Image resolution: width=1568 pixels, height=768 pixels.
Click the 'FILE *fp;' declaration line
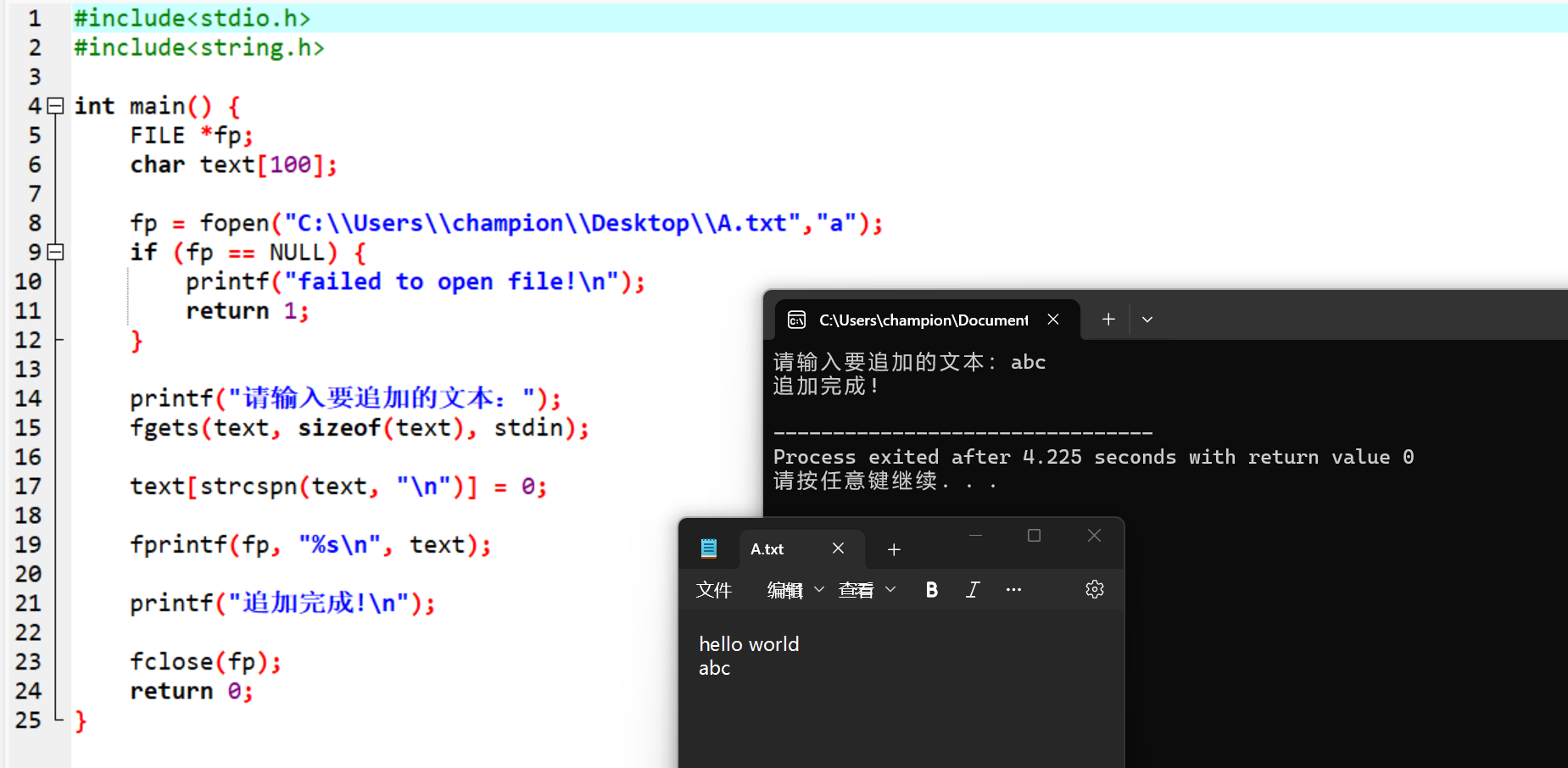(x=192, y=136)
